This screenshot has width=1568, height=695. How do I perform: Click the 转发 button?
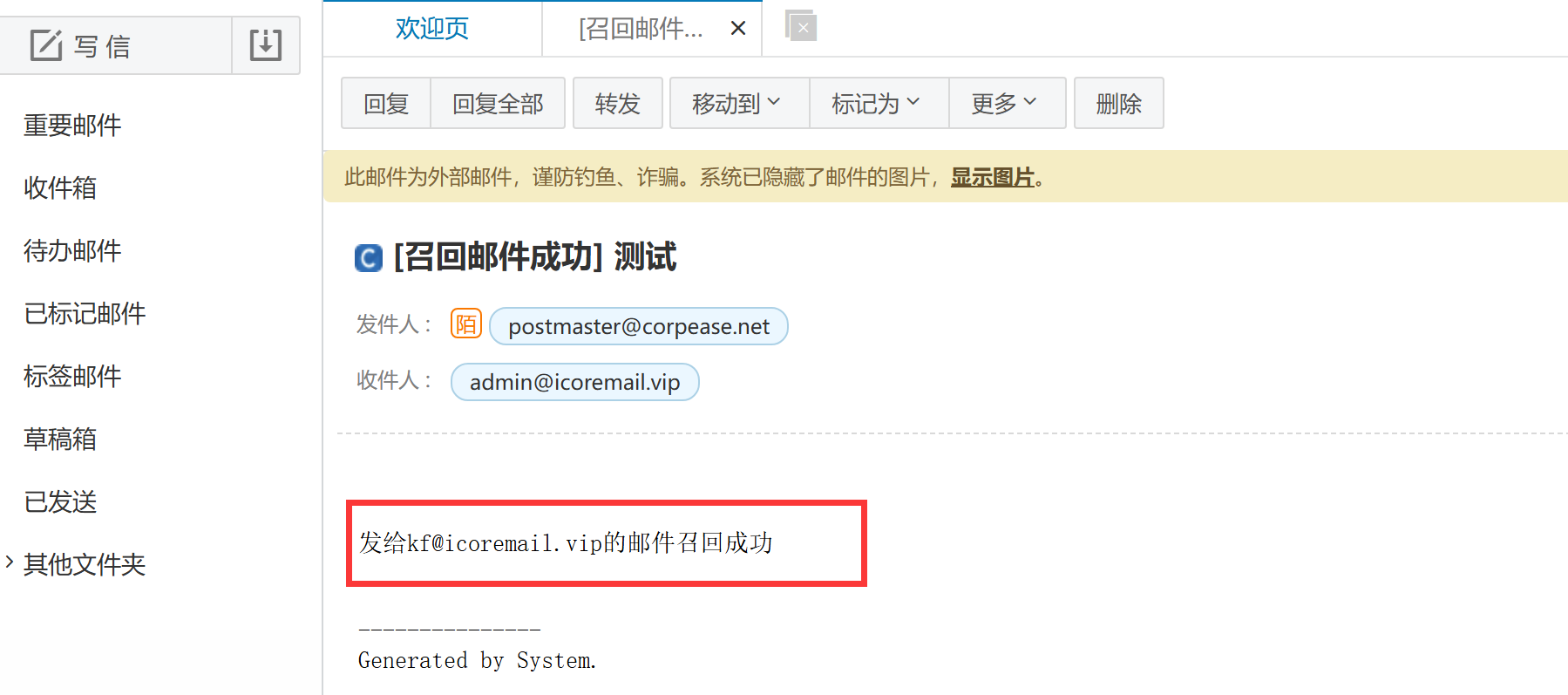[618, 103]
